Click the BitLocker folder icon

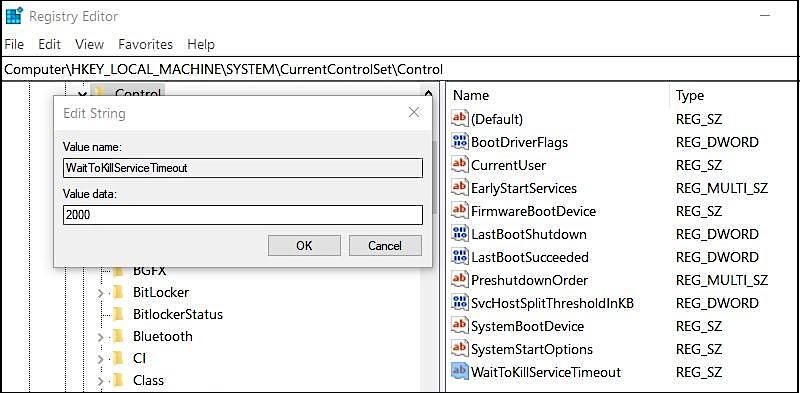click(118, 292)
